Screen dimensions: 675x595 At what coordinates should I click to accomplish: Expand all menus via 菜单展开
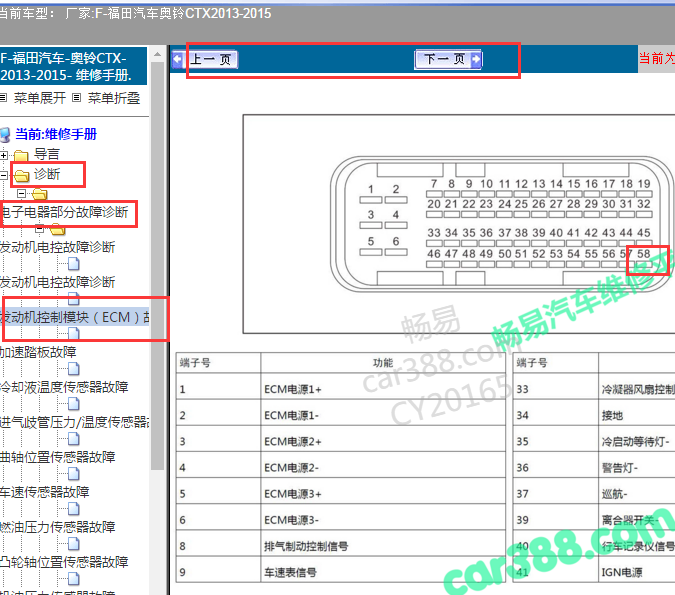click(x=40, y=98)
